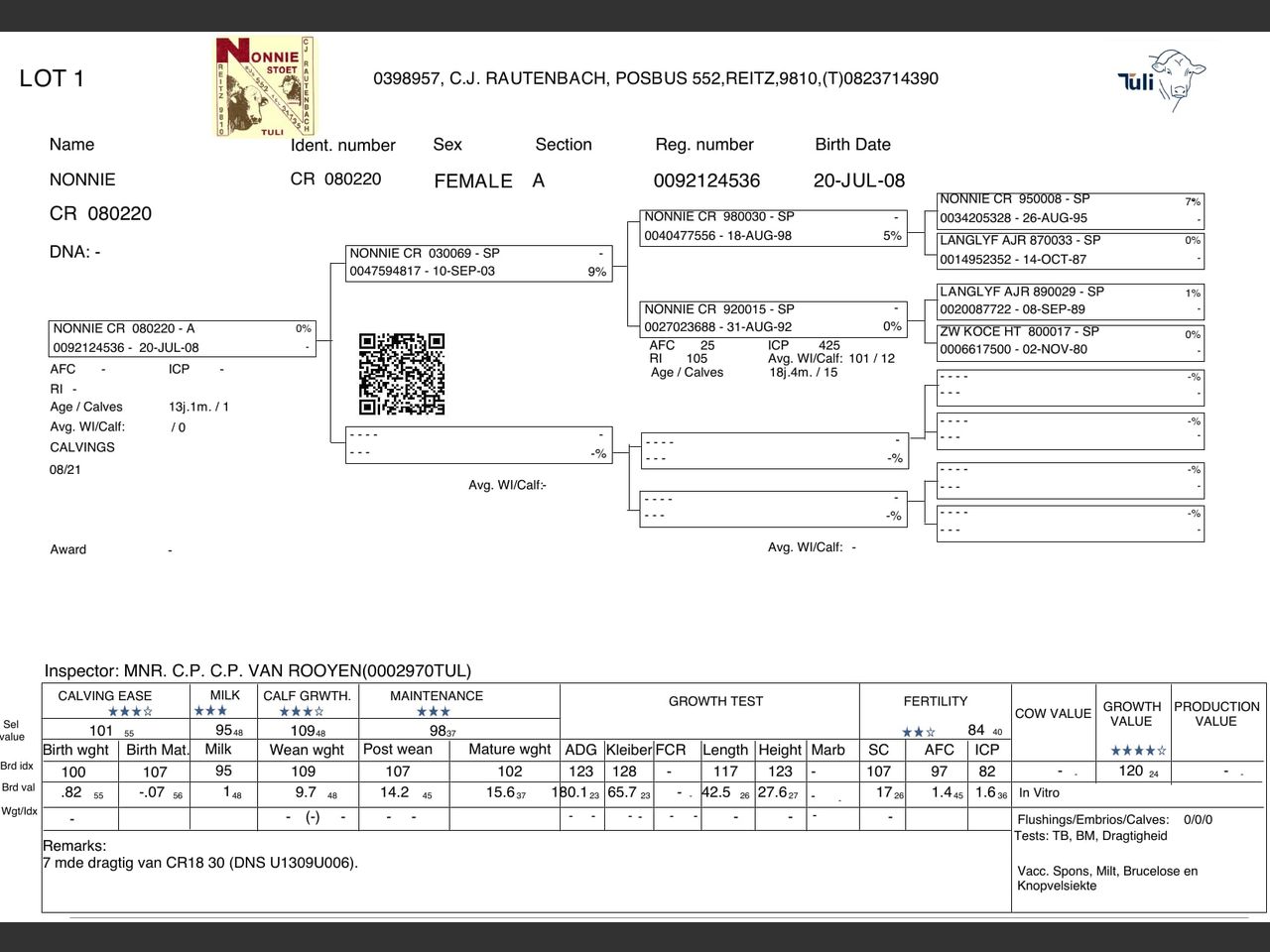Click the ICP 425 value of NONNIE CR 920015
This screenshot has height=952, width=1270.
829,345
